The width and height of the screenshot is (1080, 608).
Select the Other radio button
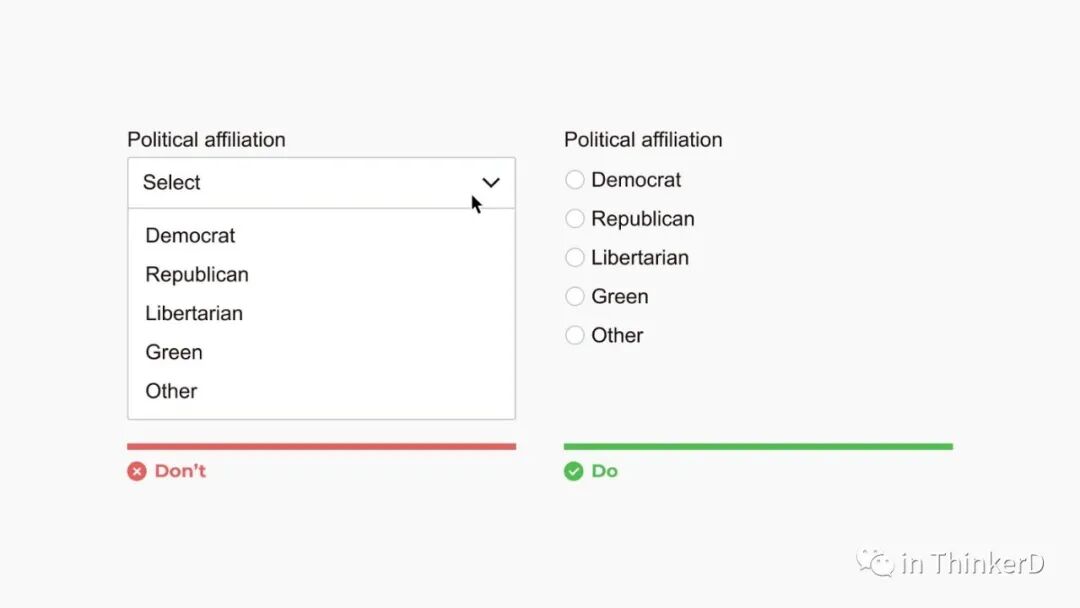coord(575,336)
